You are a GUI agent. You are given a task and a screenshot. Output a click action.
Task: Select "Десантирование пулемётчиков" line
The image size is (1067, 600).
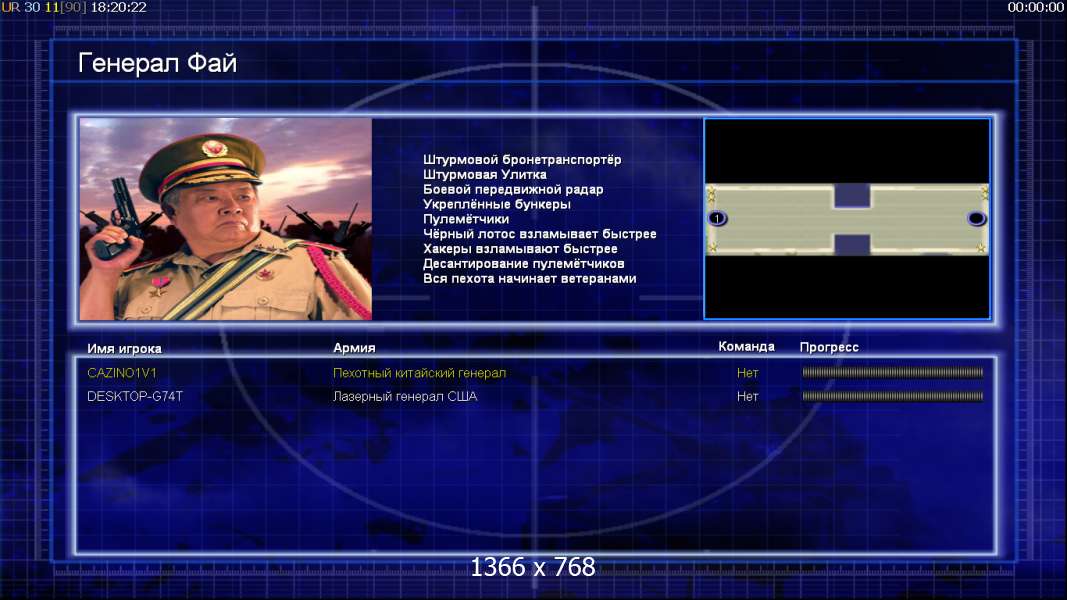pos(523,264)
